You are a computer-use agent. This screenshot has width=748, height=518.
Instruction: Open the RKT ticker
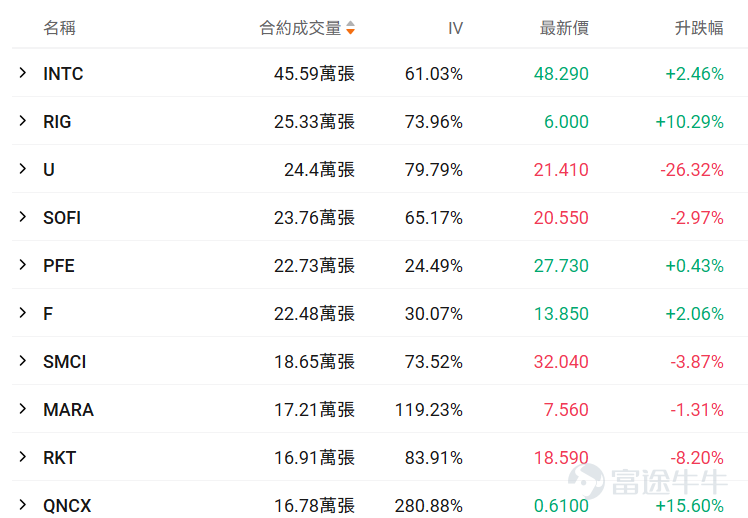point(59,458)
